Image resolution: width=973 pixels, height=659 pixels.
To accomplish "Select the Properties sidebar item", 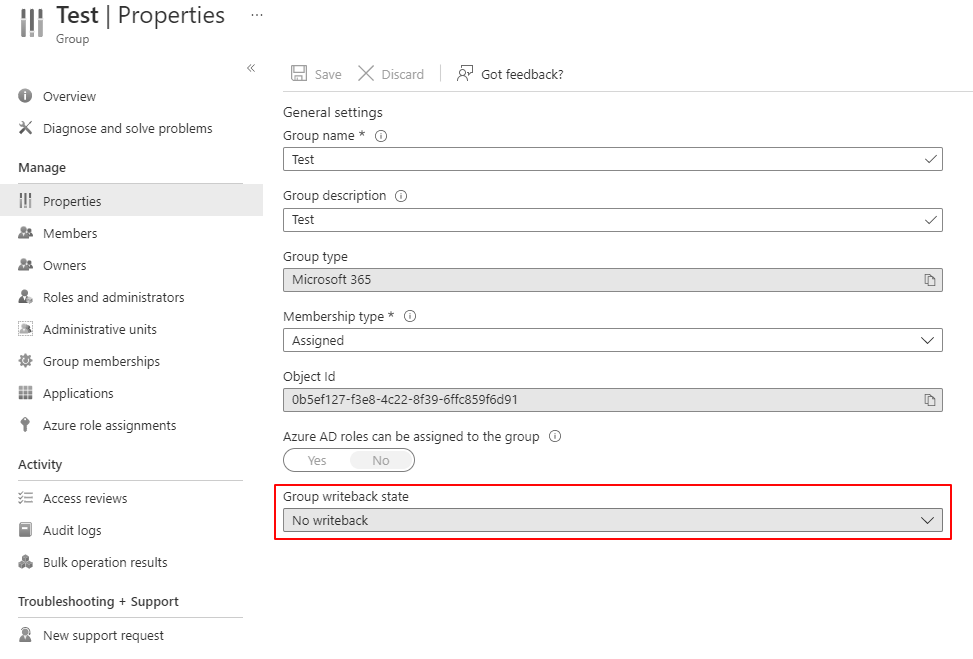I will [131, 200].
